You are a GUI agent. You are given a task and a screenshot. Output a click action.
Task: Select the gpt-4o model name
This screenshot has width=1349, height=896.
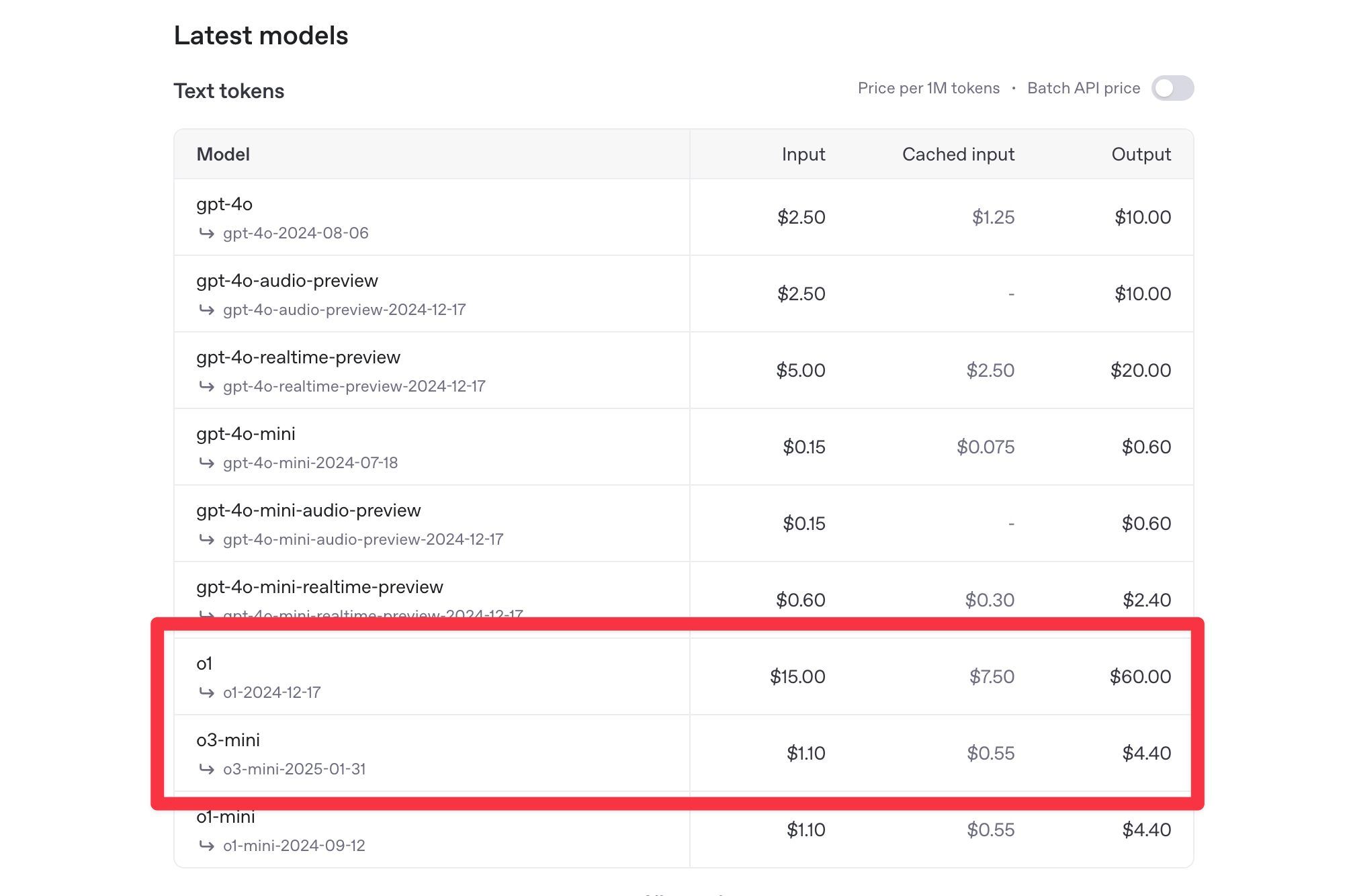click(224, 204)
